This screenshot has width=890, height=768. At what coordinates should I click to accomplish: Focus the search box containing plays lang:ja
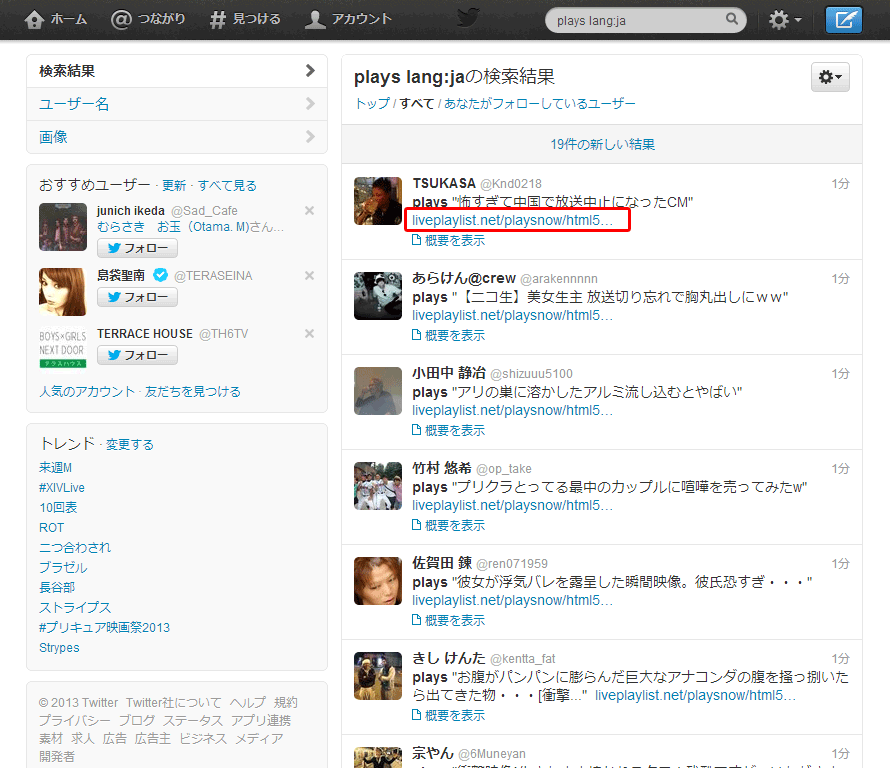click(x=645, y=20)
